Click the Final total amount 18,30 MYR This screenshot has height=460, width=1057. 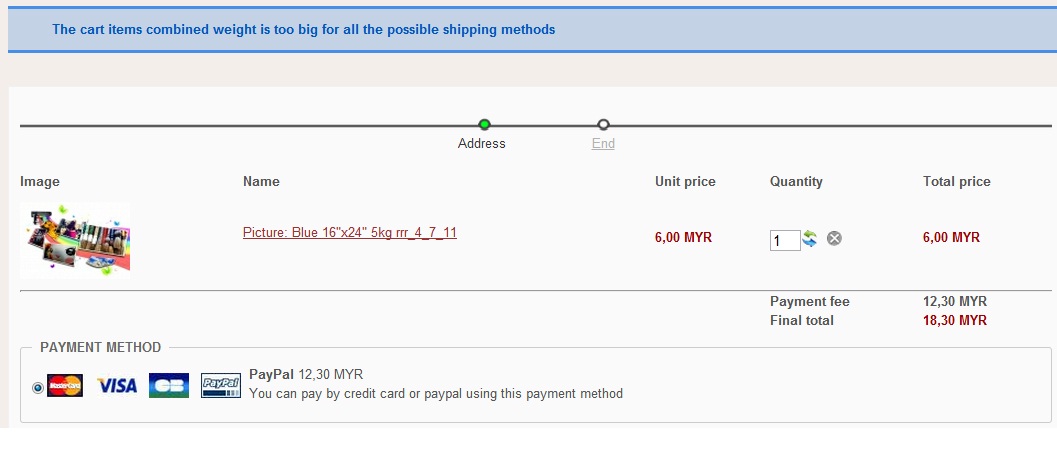click(954, 321)
